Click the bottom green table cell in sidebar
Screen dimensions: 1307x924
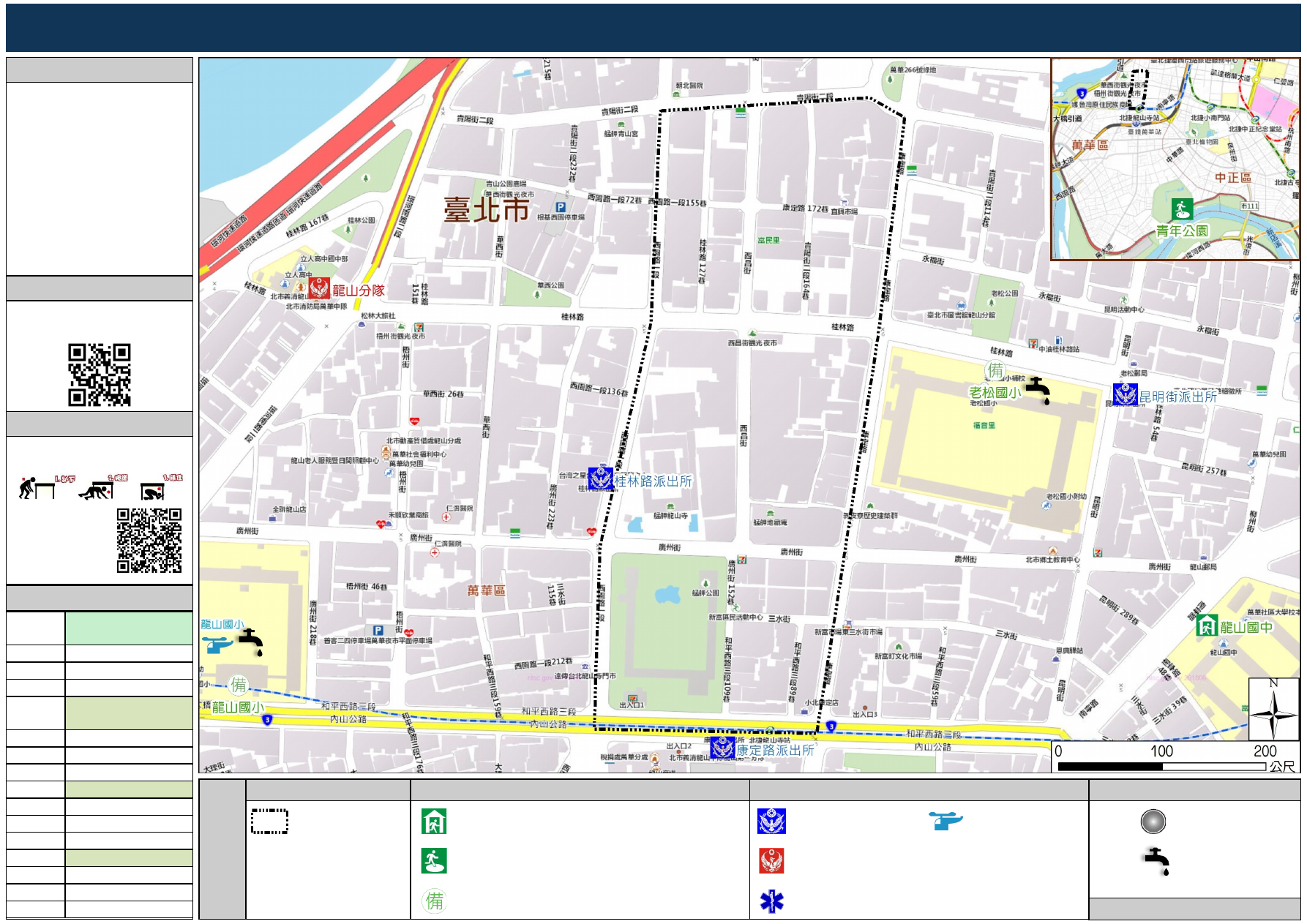(129, 857)
